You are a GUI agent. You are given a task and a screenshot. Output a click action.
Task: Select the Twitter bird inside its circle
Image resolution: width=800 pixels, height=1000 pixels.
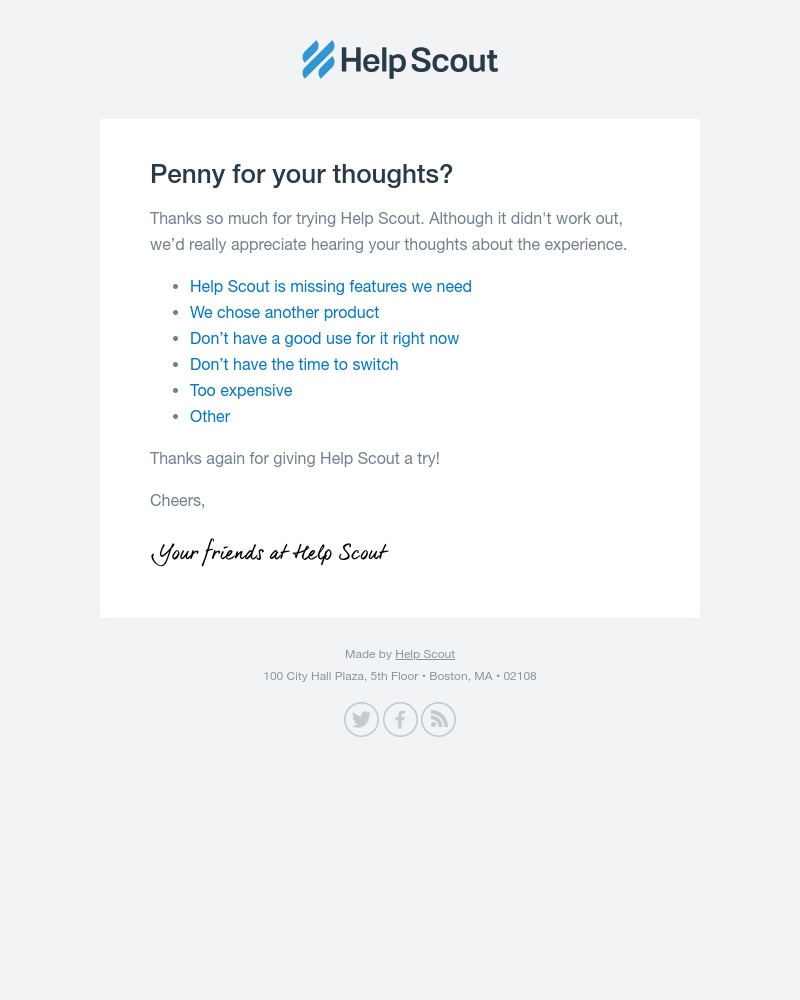pyautogui.click(x=361, y=719)
